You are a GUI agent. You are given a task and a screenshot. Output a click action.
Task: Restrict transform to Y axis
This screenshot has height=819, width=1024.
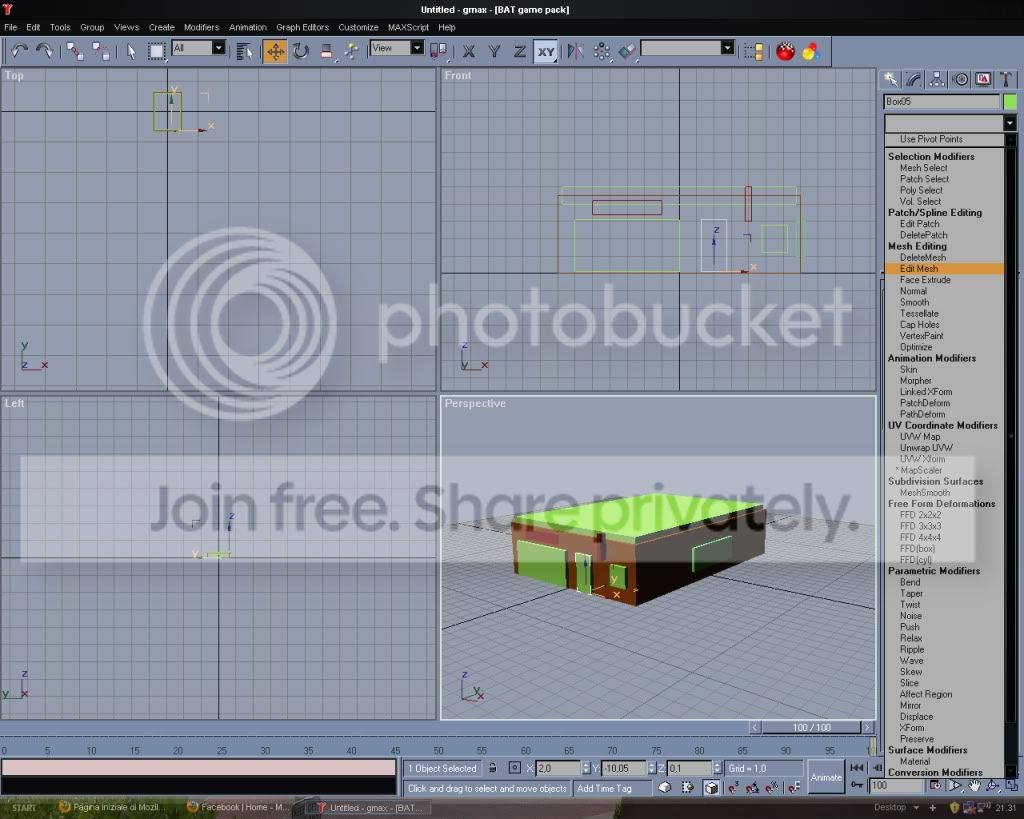pos(494,50)
